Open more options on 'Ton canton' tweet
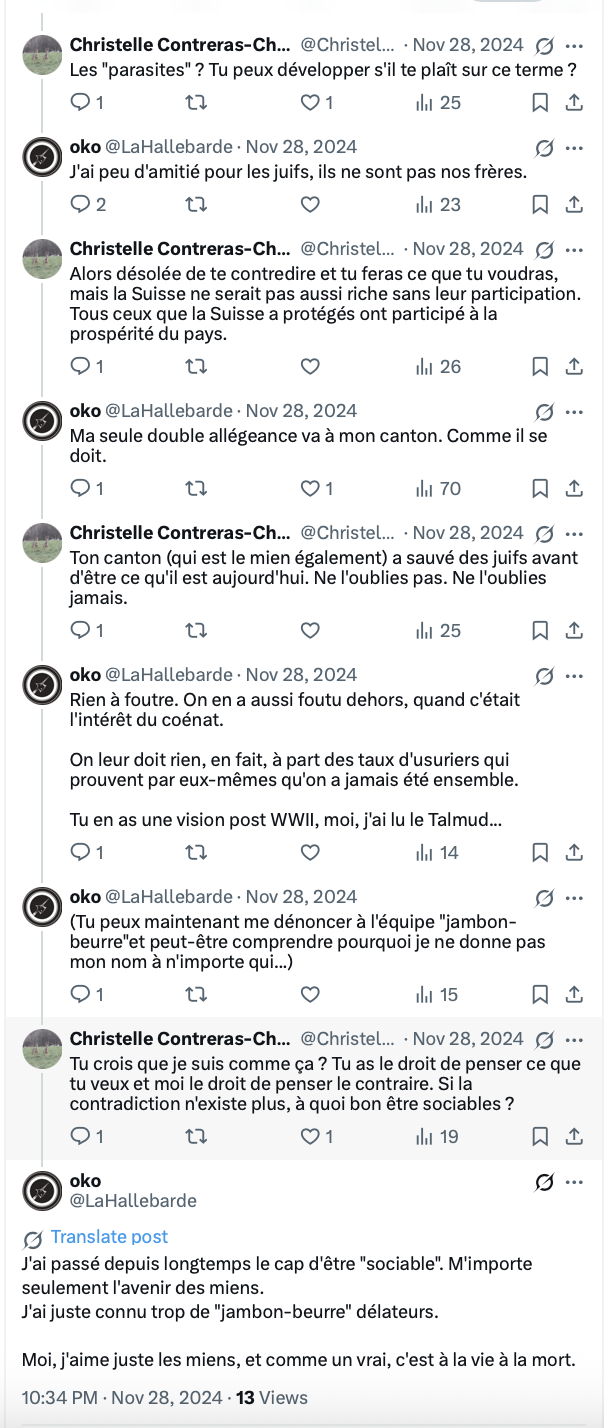Viewport: 604px width, 1428px height. click(574, 534)
